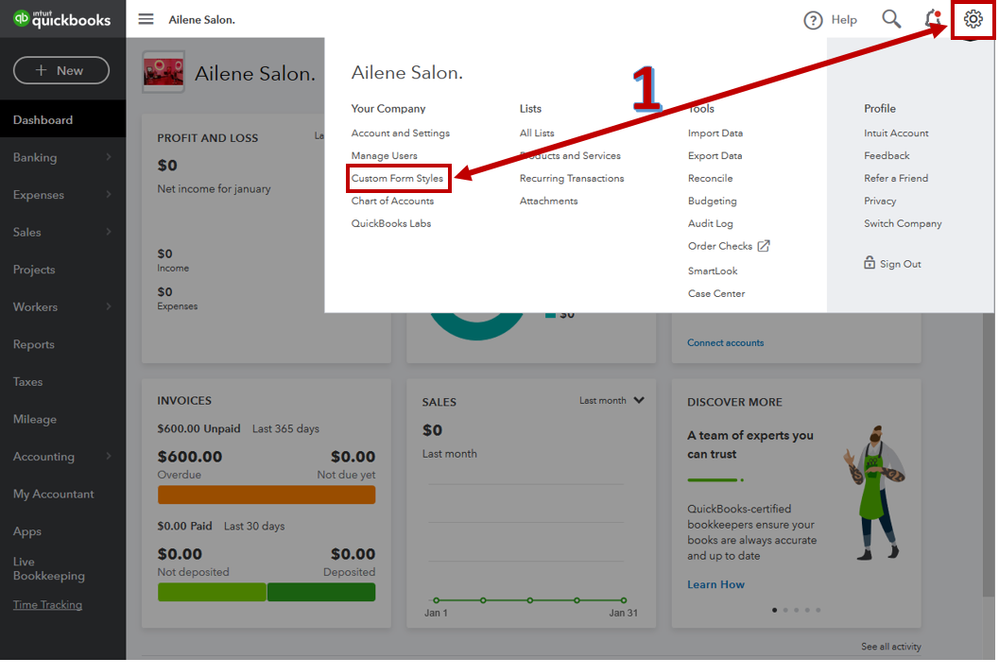Expand the Sales sidebar chevron
This screenshot has height=662, width=999.
pyautogui.click(x=109, y=232)
